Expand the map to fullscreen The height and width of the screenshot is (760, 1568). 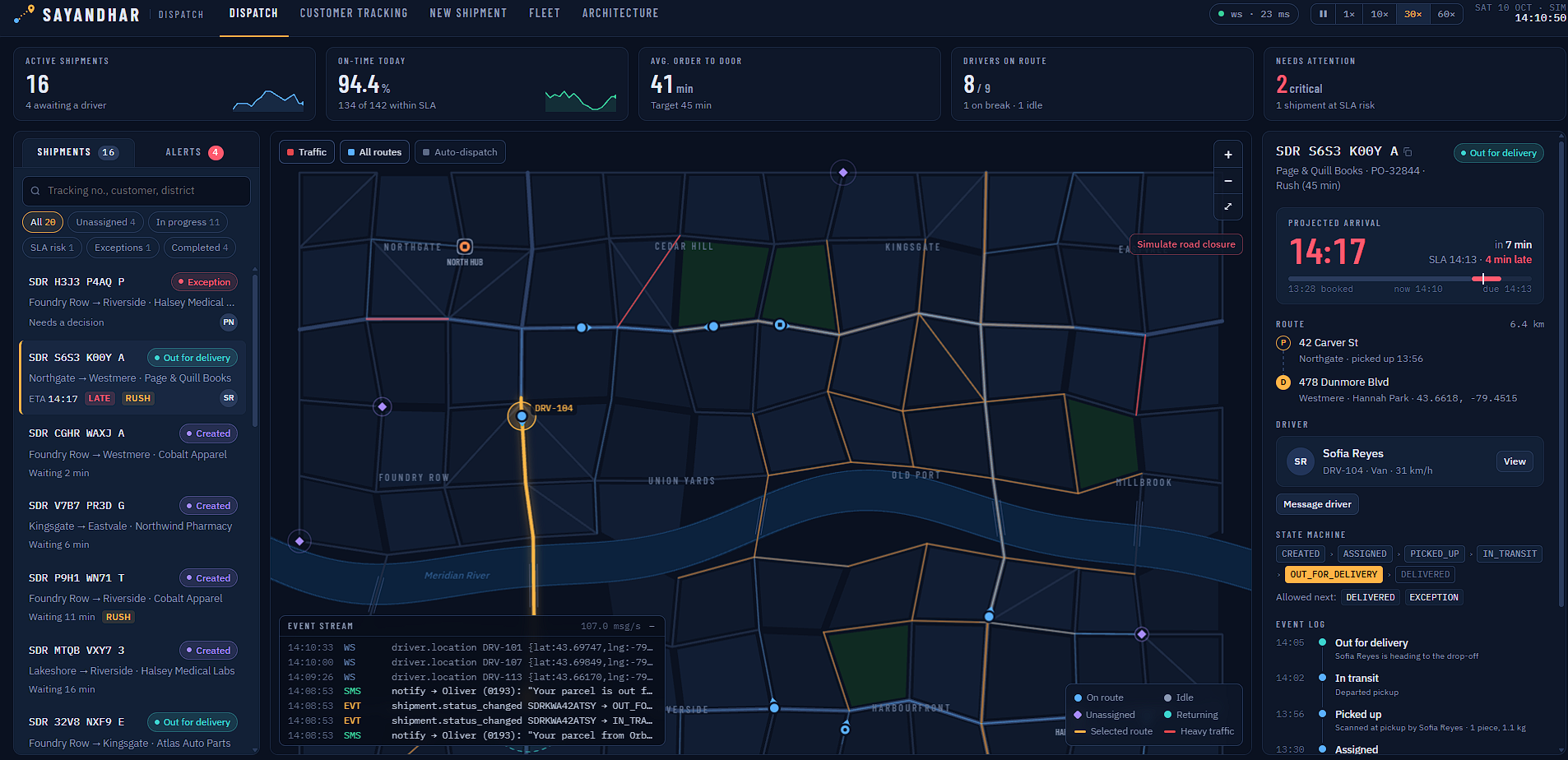point(1227,206)
